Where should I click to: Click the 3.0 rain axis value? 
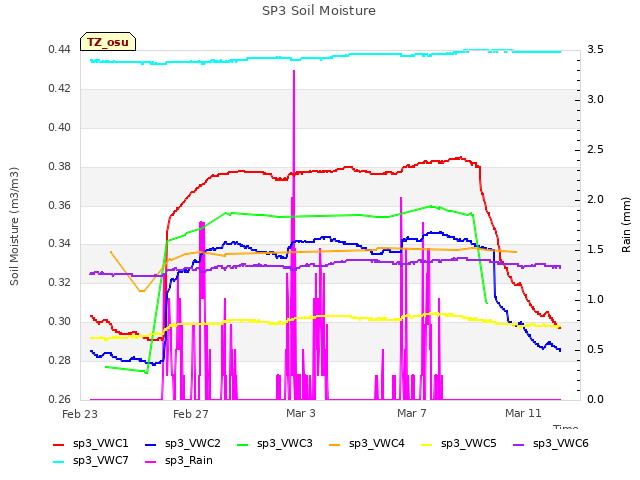(x=595, y=100)
